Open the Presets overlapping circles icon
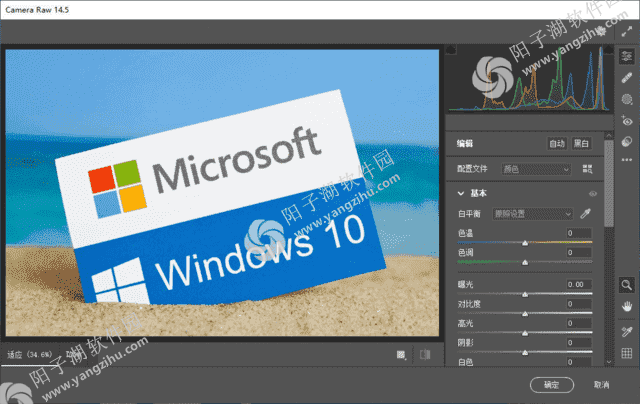640x404 pixels. tap(627, 142)
